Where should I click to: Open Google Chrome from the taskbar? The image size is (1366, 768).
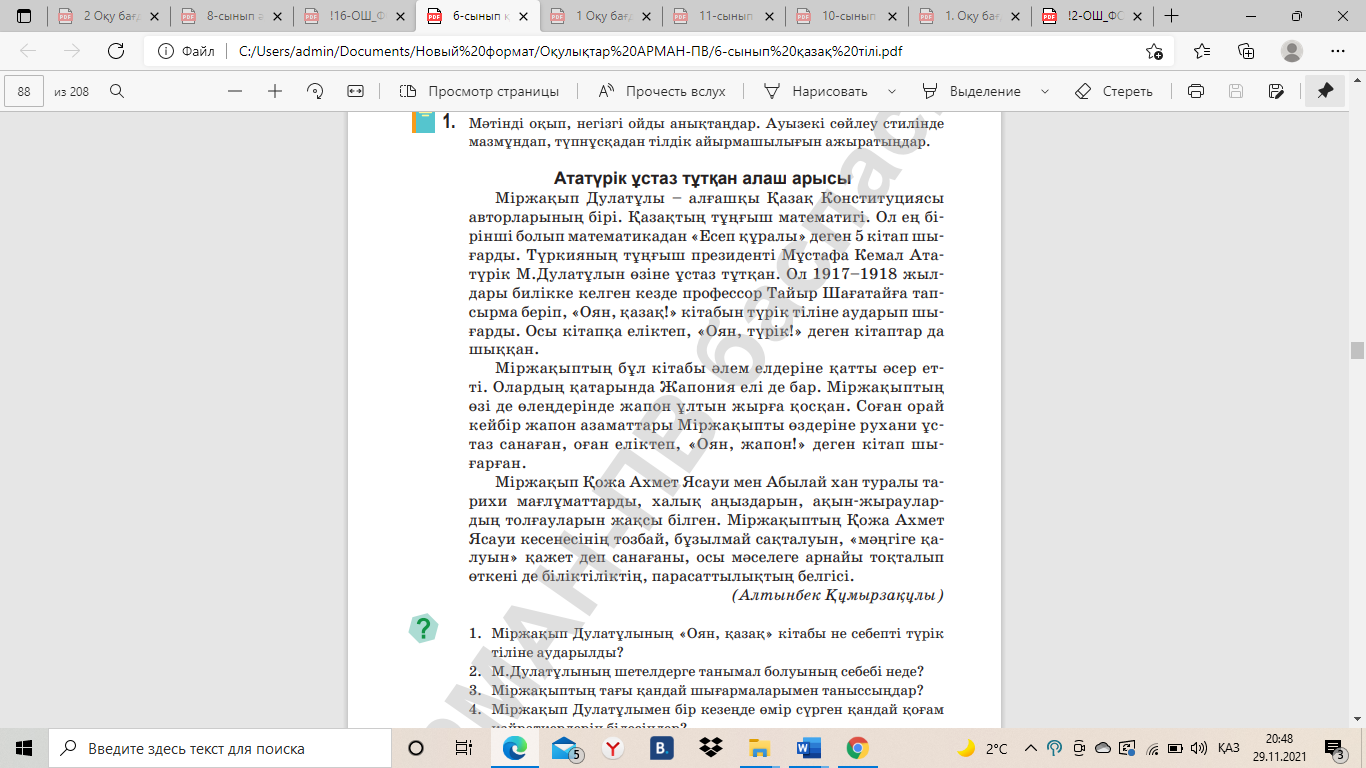[x=857, y=748]
